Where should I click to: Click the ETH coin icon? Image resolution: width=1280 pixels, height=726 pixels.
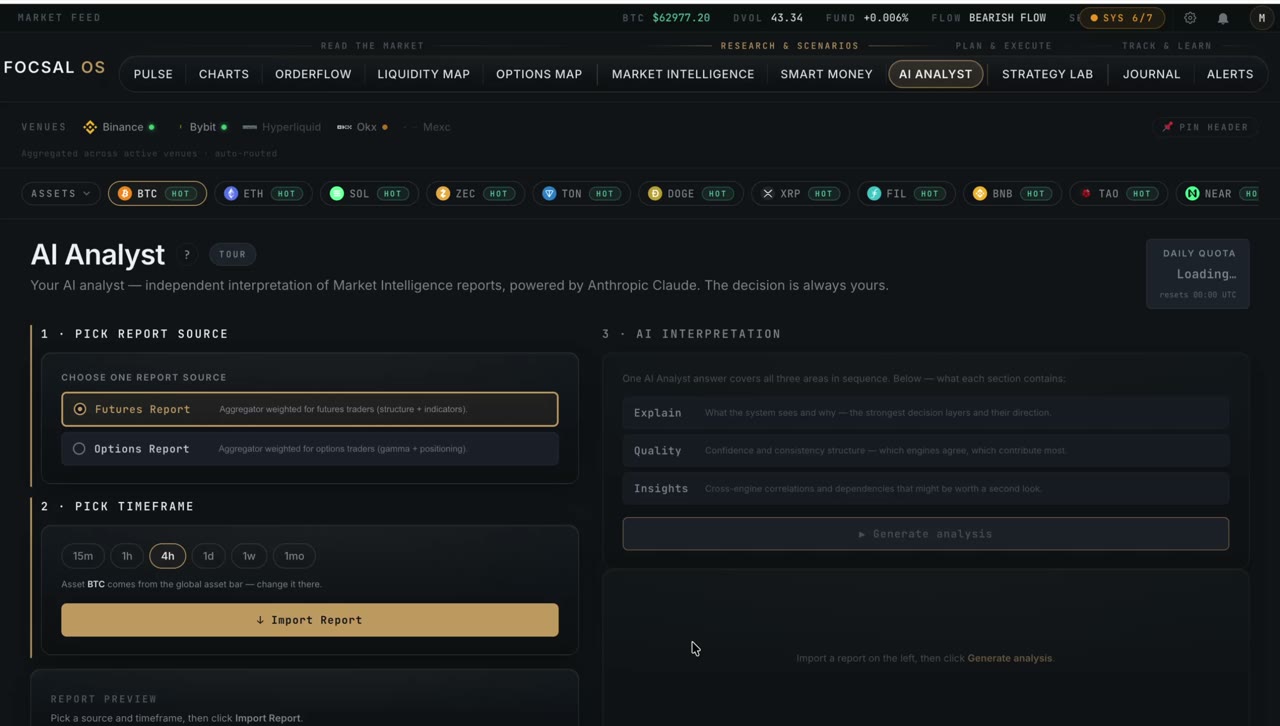coord(231,193)
